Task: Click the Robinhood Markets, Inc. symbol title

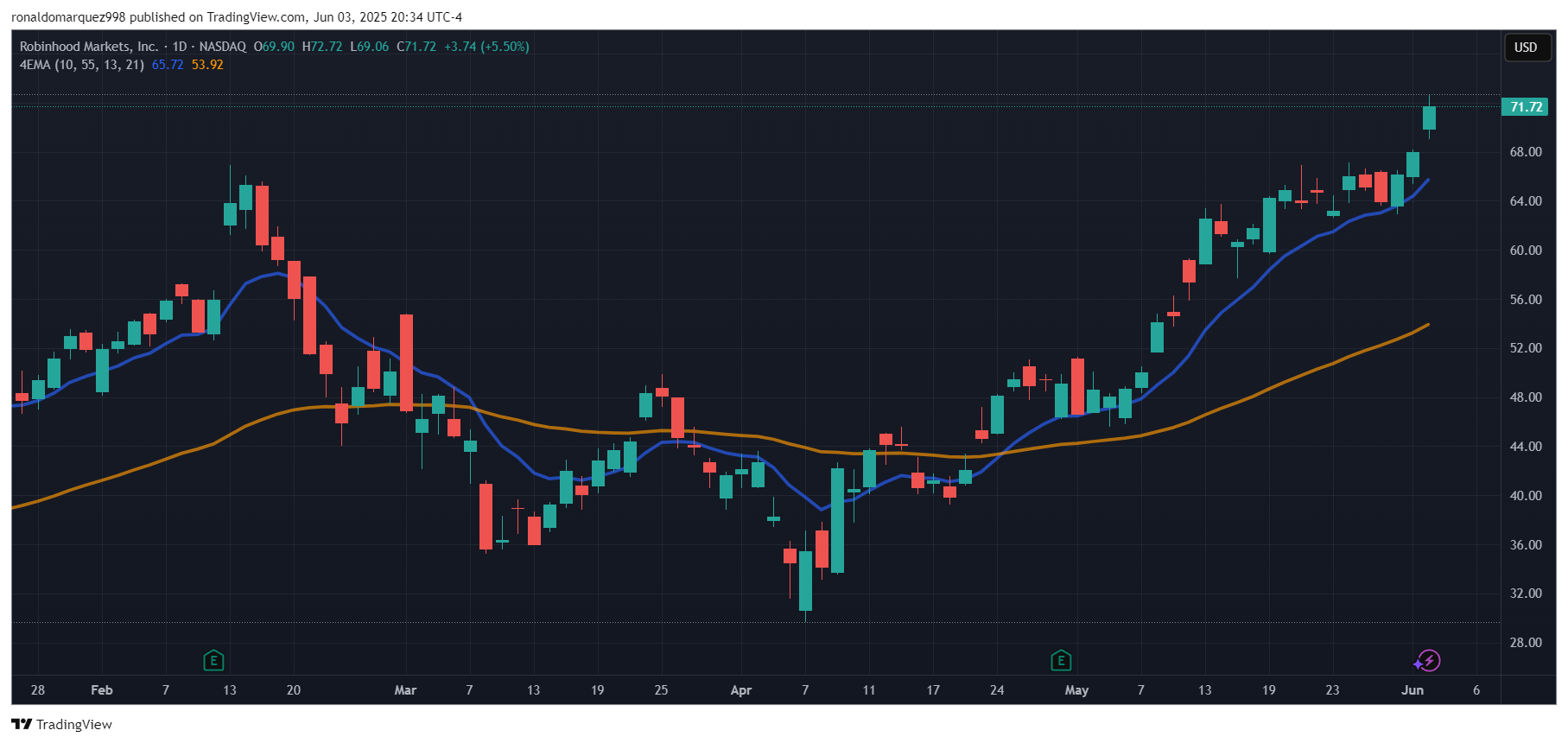Action: 89,47
